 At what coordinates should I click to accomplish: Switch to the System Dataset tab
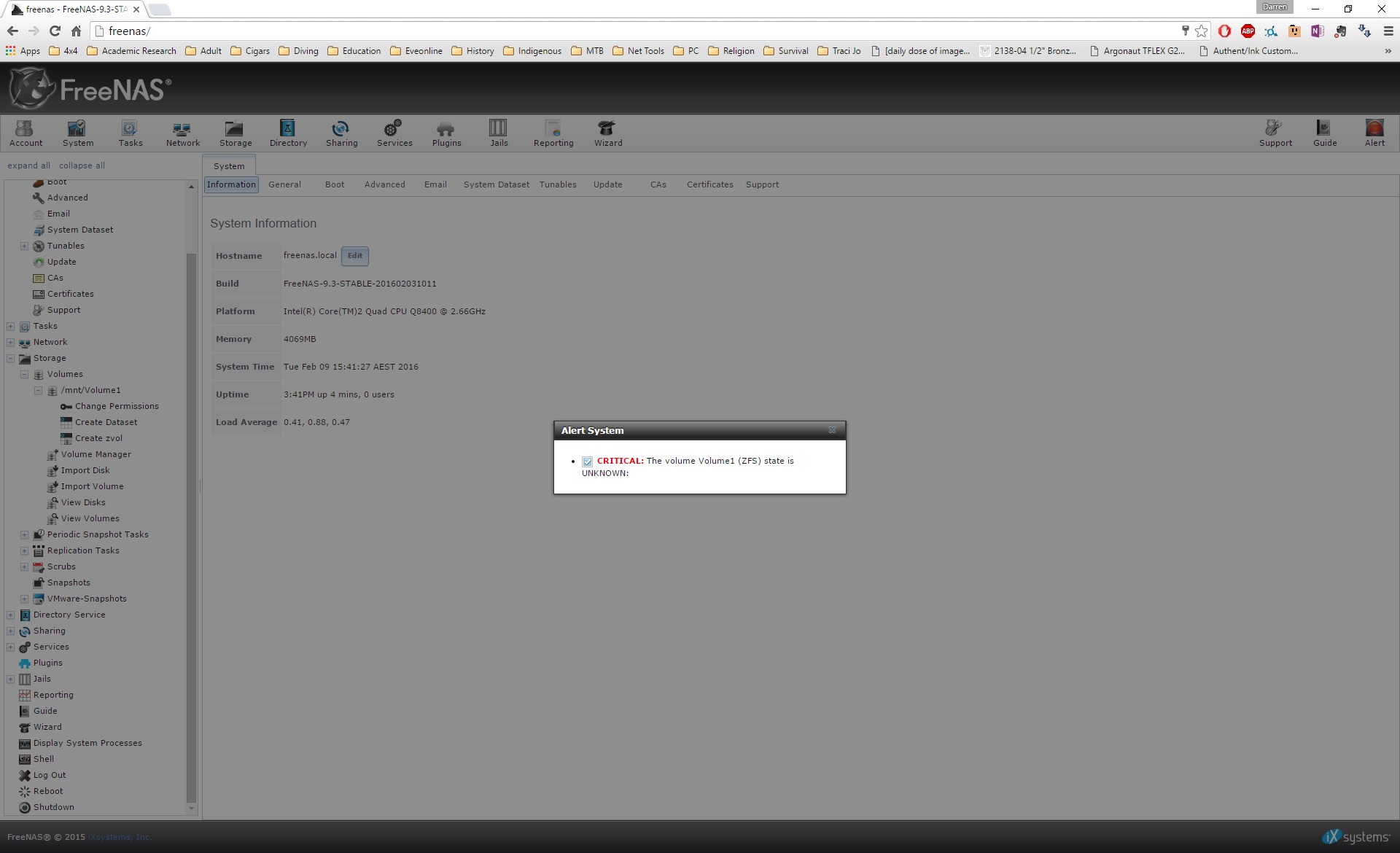click(497, 184)
